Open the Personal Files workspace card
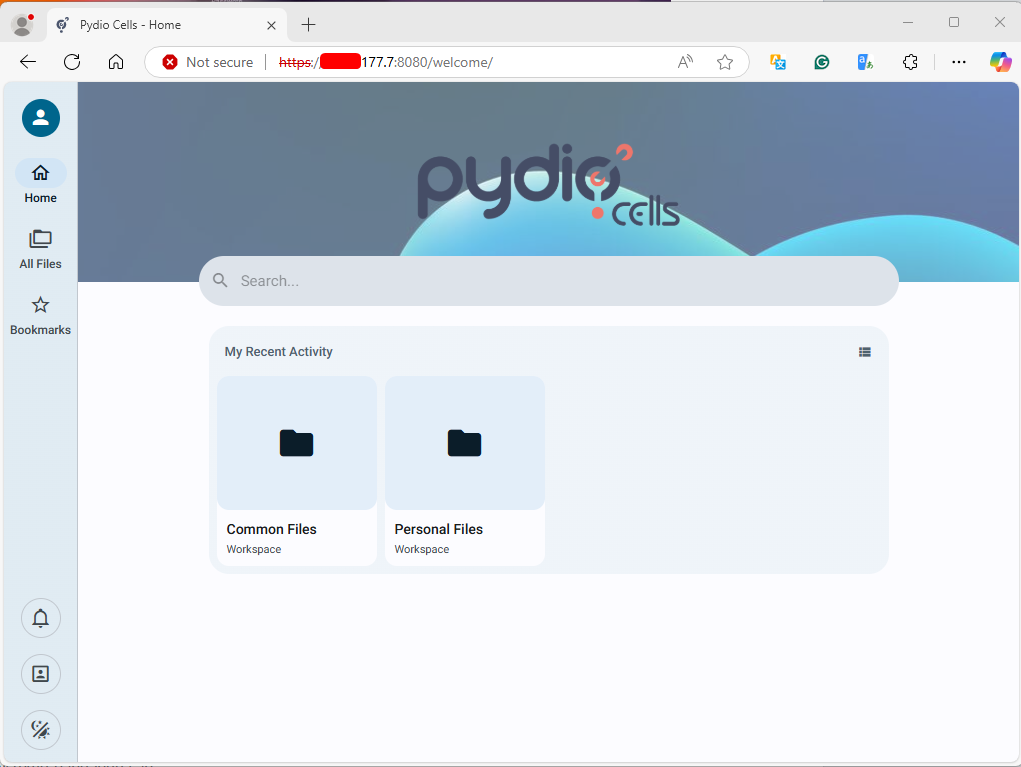This screenshot has height=767, width=1021. [465, 471]
